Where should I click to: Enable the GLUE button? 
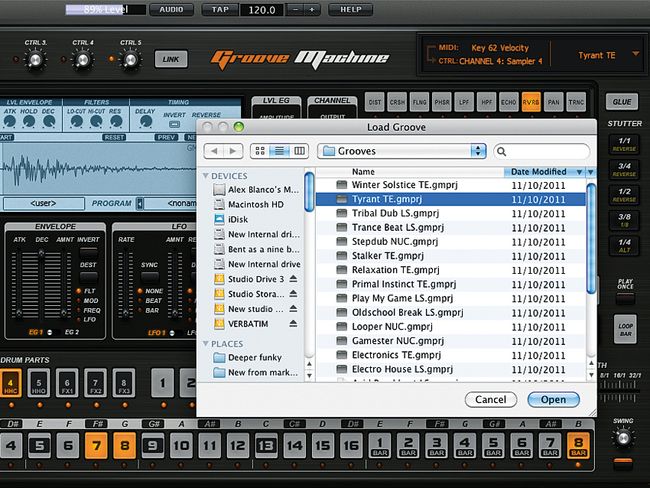(x=621, y=102)
